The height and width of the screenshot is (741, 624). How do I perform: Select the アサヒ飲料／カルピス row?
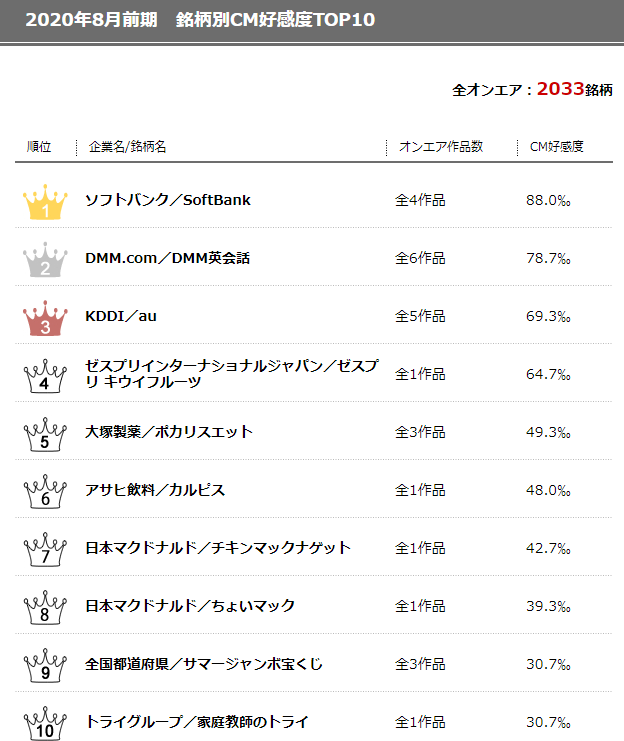point(313,490)
